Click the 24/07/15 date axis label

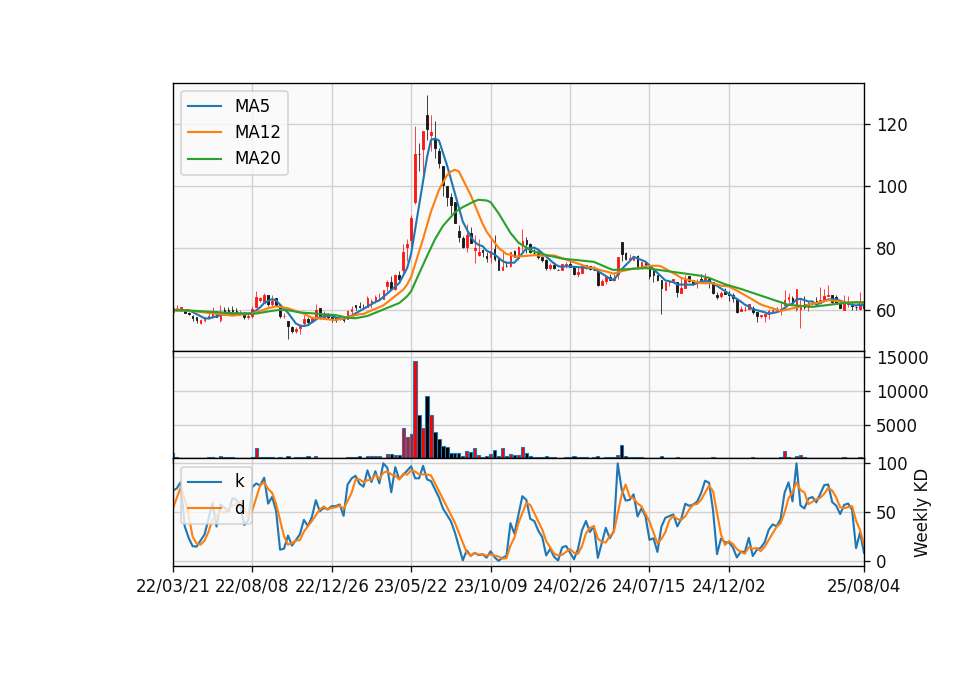coord(648,587)
